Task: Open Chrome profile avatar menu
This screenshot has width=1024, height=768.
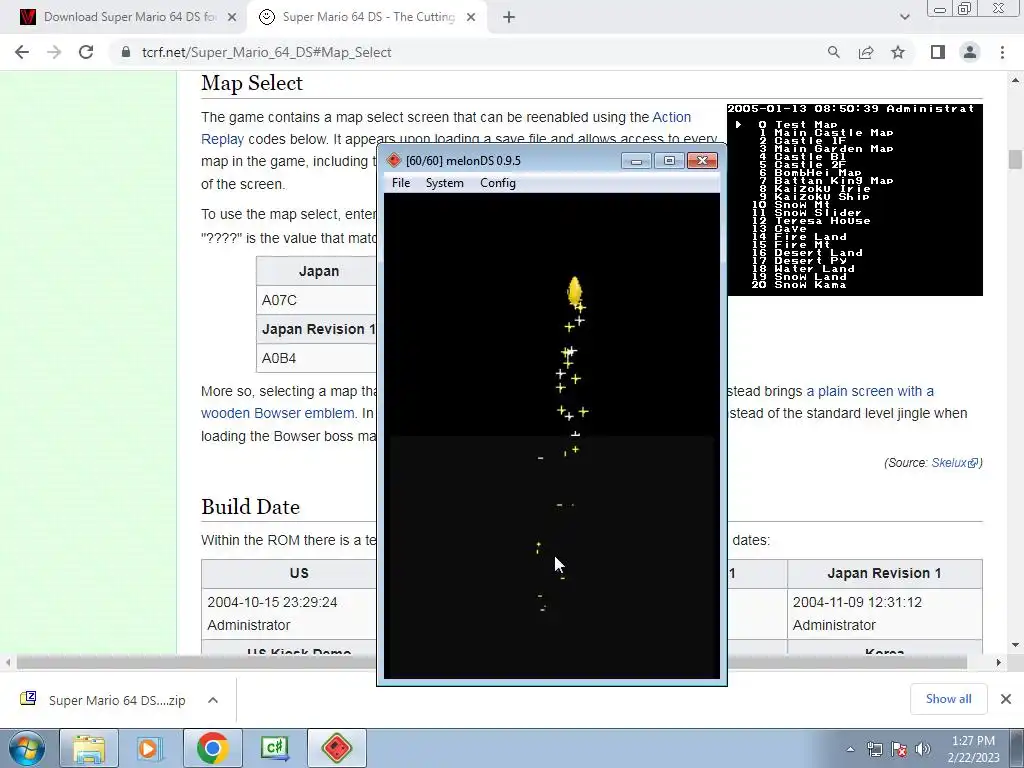Action: [970, 52]
